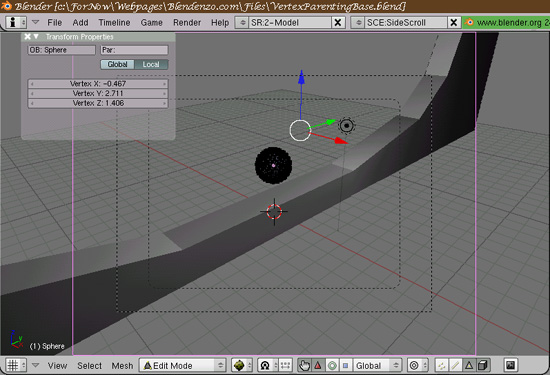Open the viewport draw type selector
This screenshot has width=550, height=375.
(242, 366)
